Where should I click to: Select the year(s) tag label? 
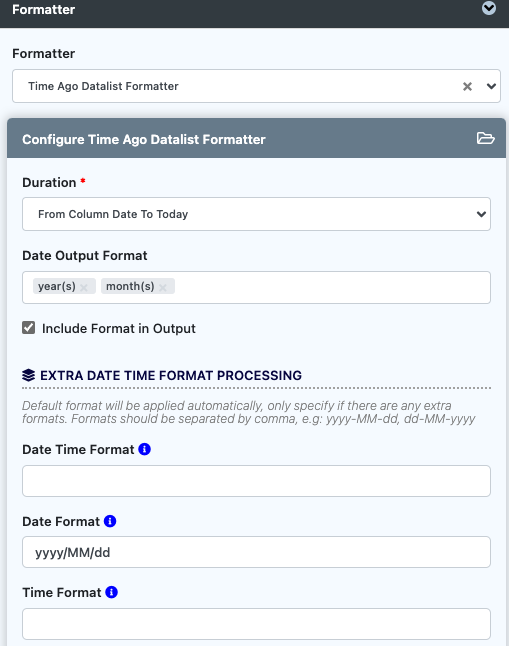pos(56,286)
